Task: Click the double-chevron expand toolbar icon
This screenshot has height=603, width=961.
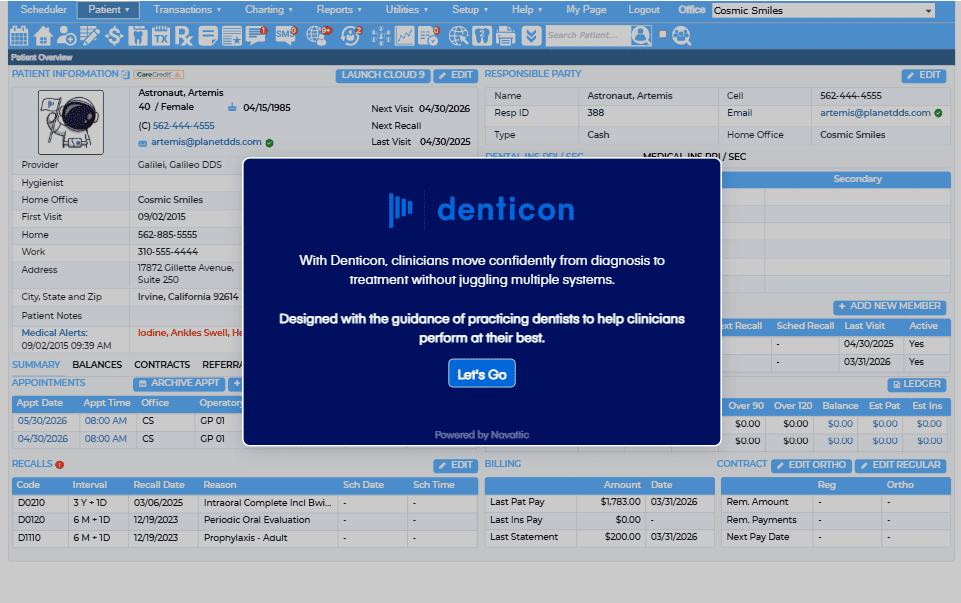Action: point(531,36)
